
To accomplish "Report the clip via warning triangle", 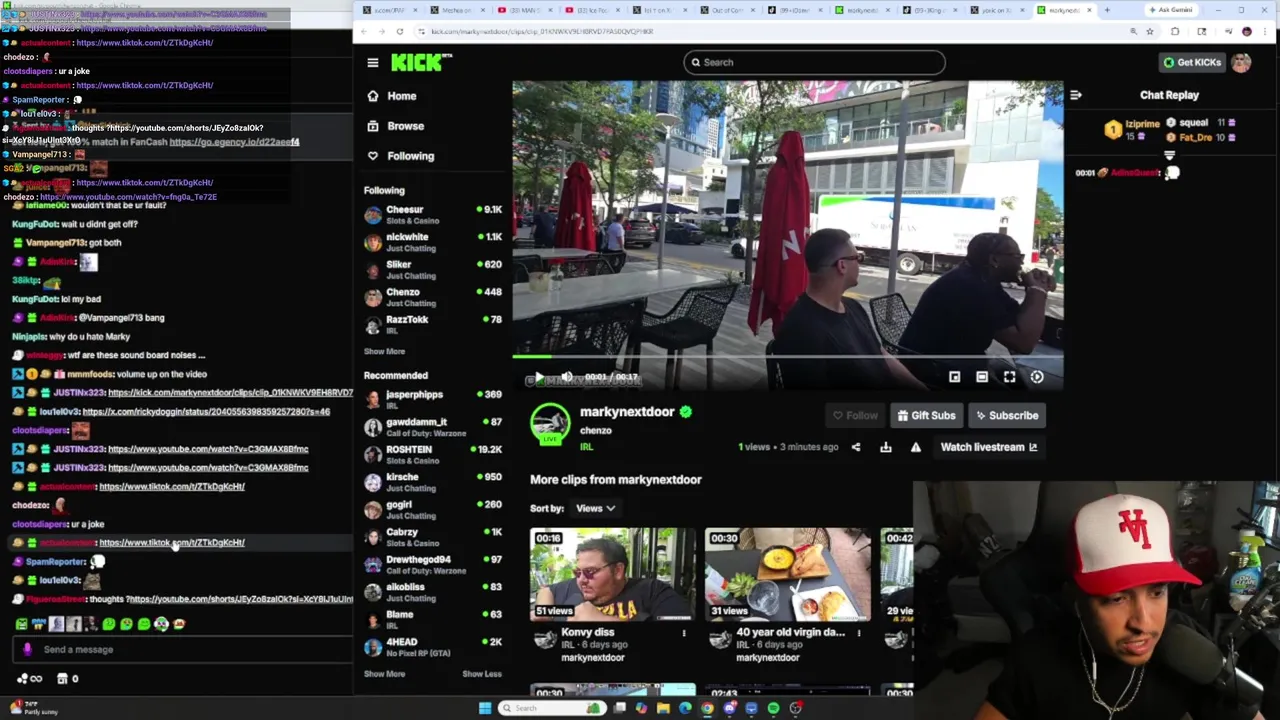I will point(915,447).
